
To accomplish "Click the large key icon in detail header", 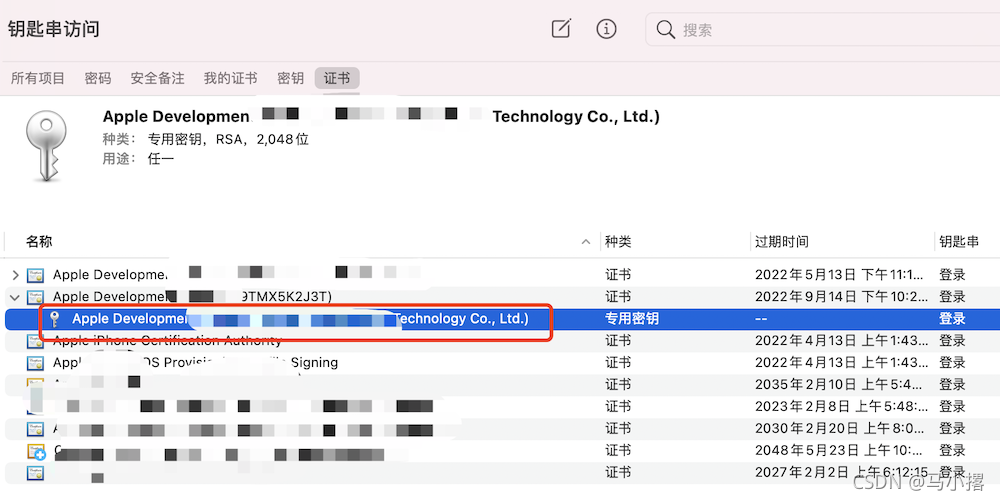I will click(46, 145).
